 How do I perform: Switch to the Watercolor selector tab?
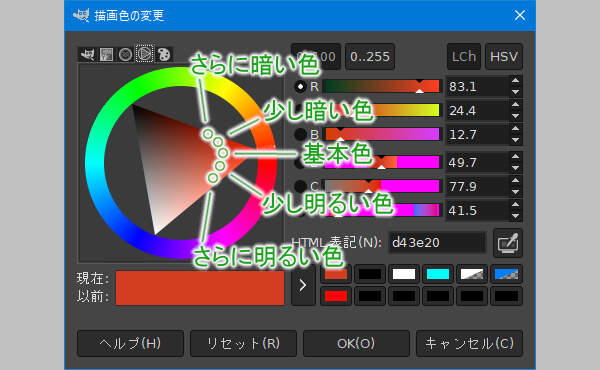[125, 54]
